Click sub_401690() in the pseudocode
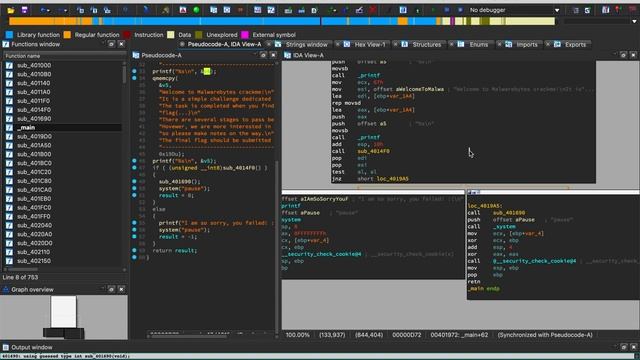This screenshot has height=360, width=640. (x=180, y=181)
